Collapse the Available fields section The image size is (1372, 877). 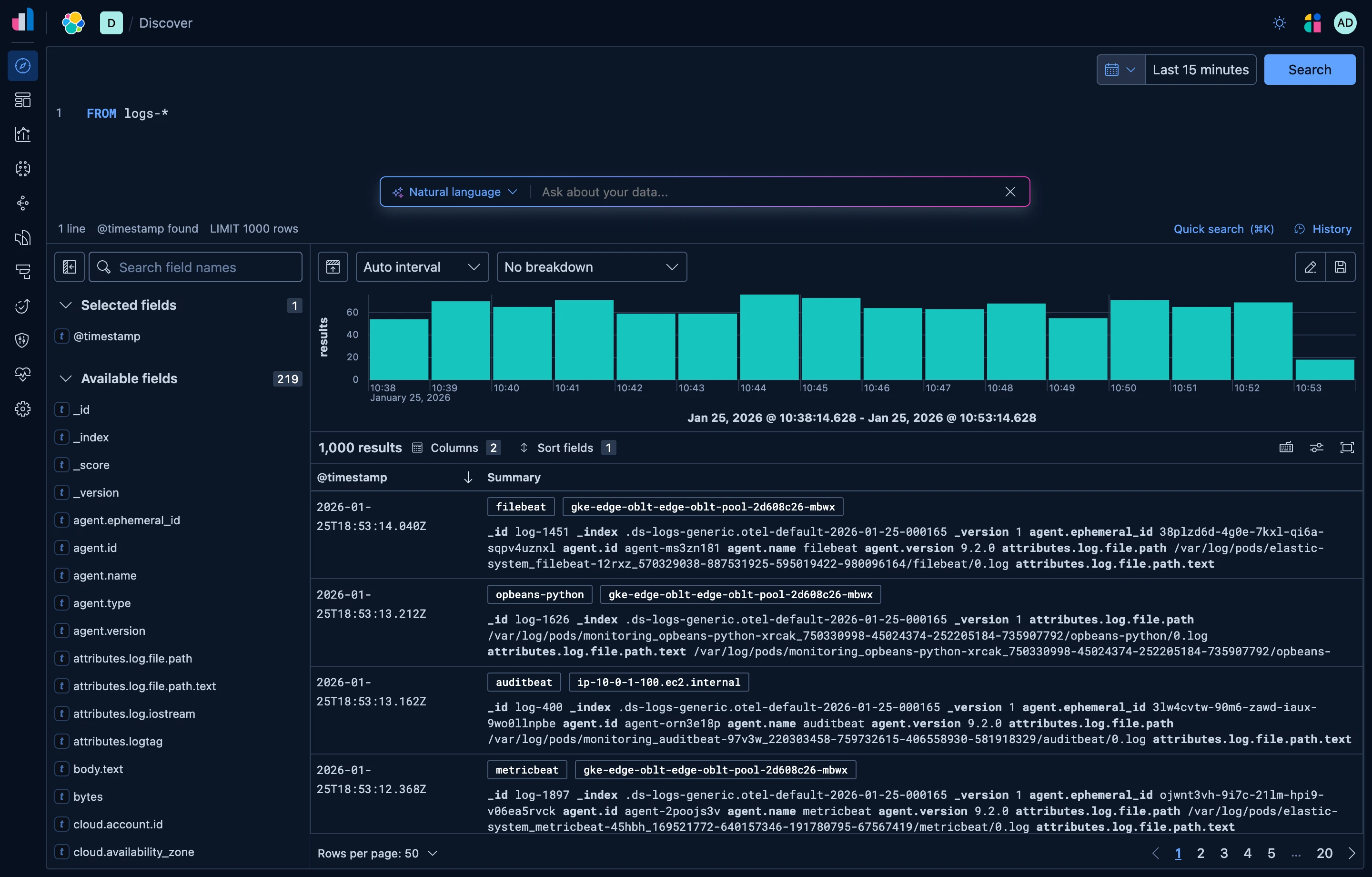click(x=66, y=378)
